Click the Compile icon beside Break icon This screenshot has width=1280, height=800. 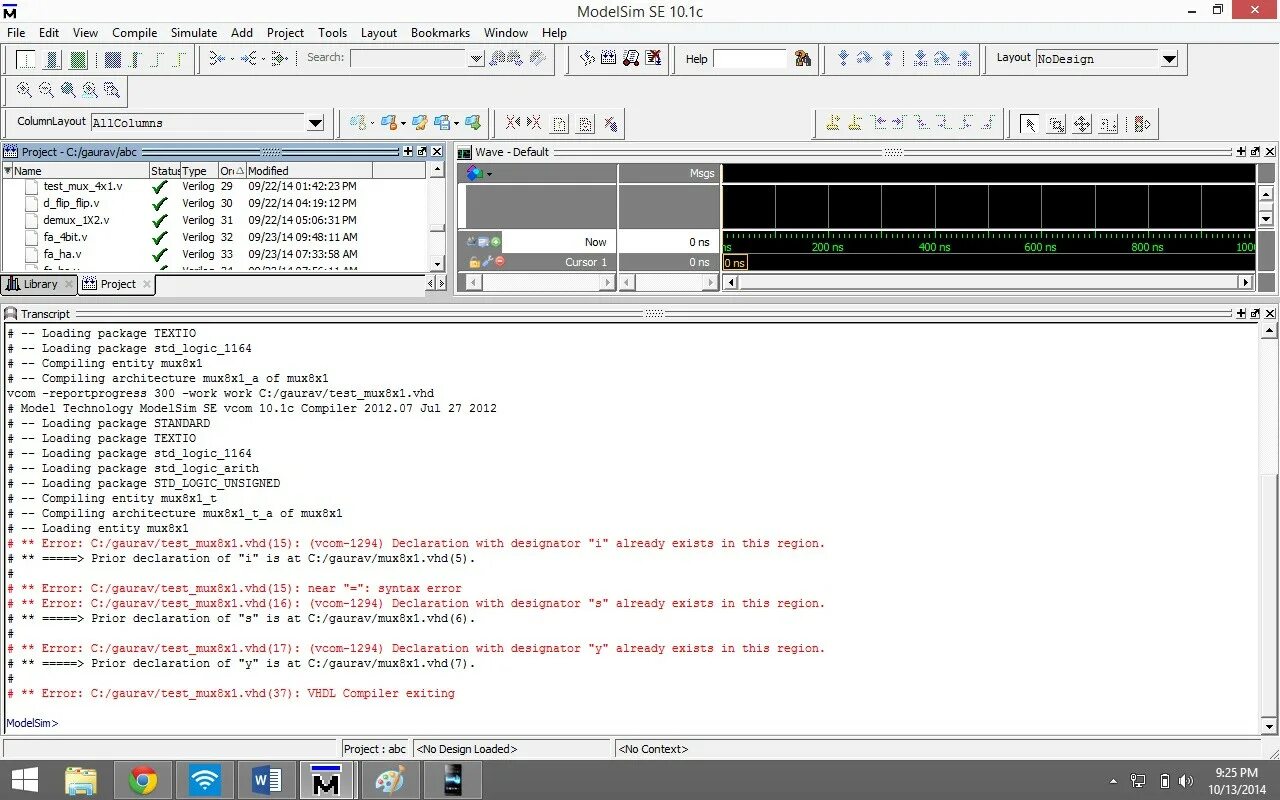(x=587, y=58)
